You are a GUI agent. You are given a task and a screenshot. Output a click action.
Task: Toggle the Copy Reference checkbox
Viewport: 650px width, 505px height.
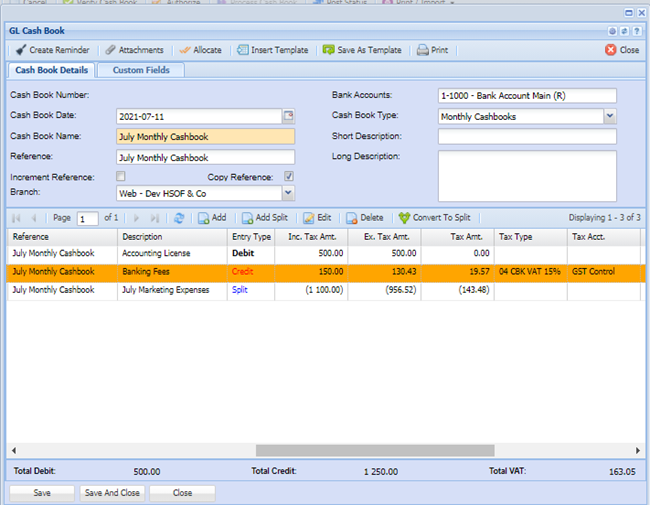pyautogui.click(x=288, y=177)
